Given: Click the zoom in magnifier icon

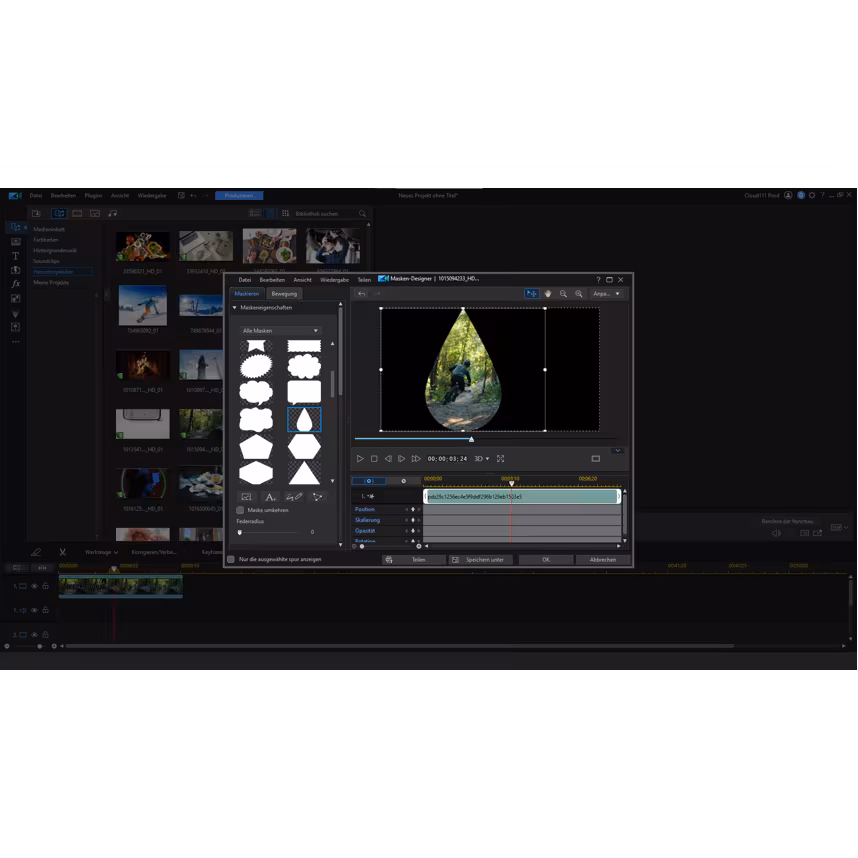Looking at the screenshot, I should [579, 294].
